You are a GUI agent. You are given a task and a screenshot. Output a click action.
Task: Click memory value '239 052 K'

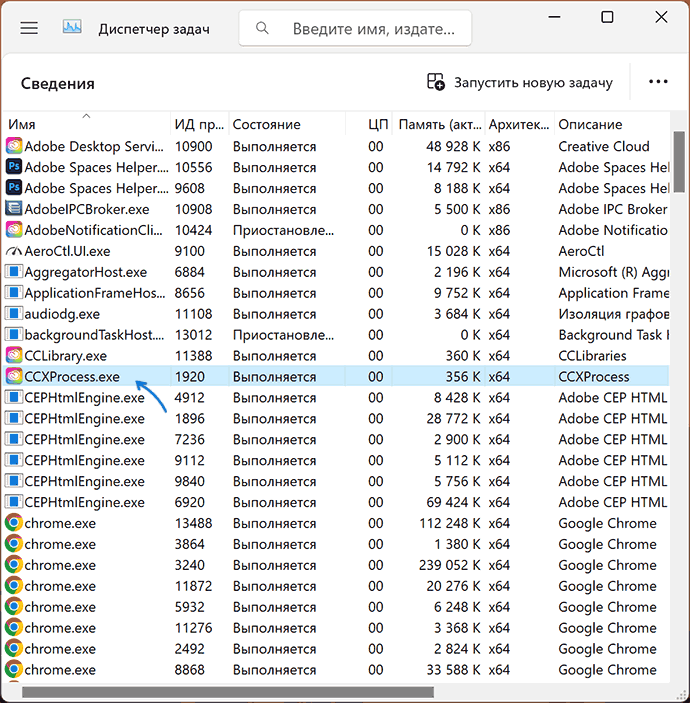pyautogui.click(x=449, y=565)
